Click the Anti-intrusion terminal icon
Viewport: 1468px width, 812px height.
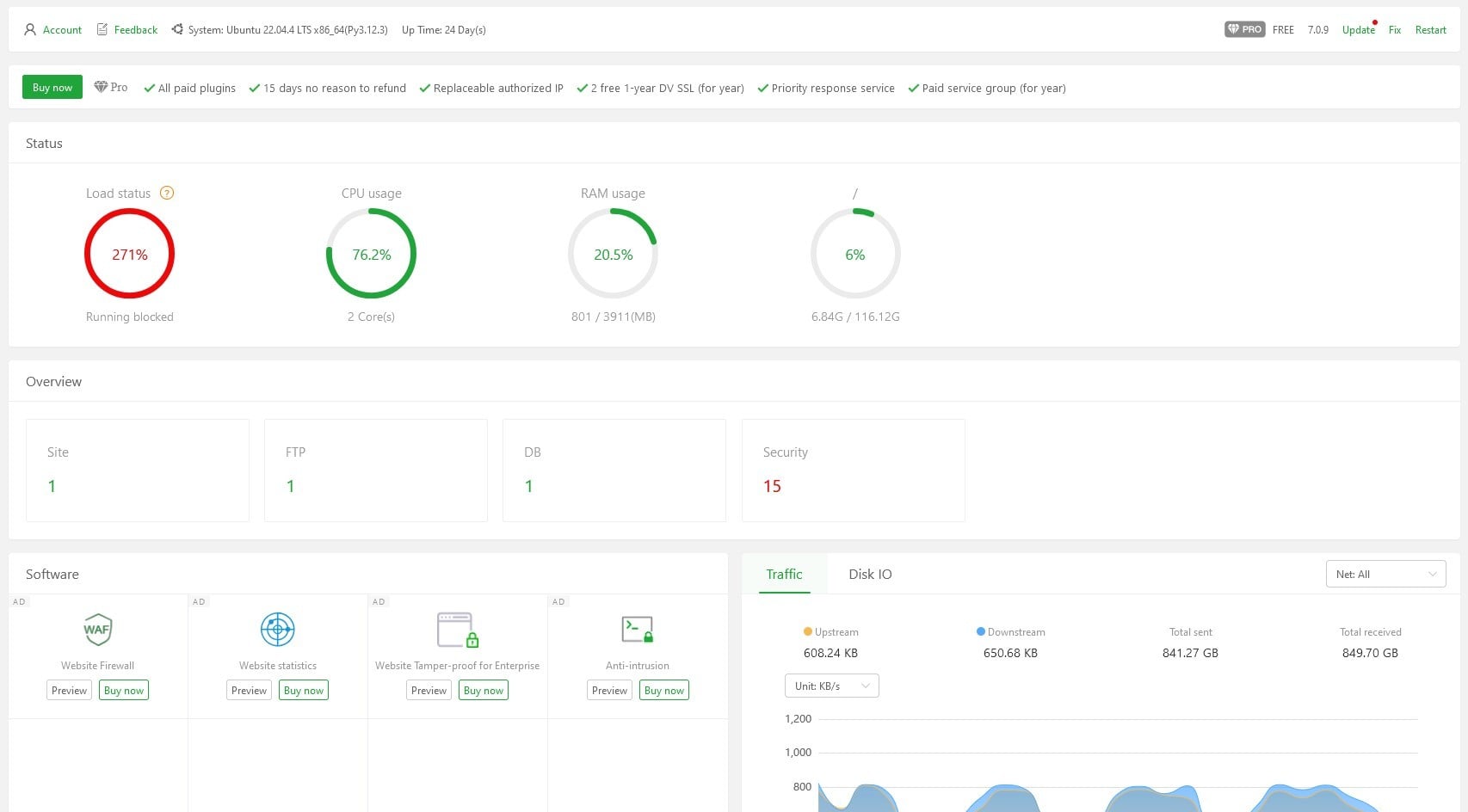click(x=637, y=630)
